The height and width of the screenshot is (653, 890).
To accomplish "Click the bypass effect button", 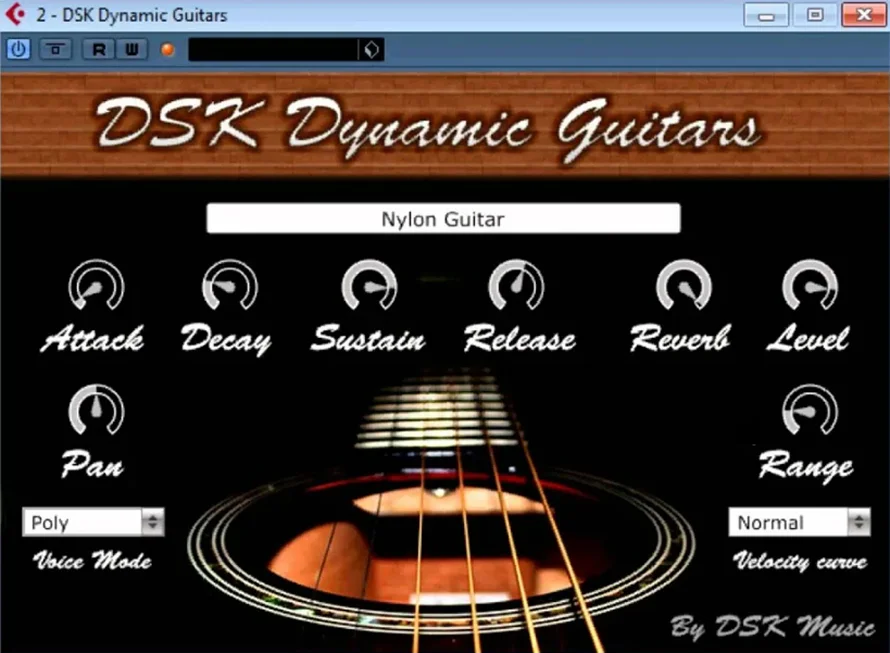I will pyautogui.click(x=55, y=49).
